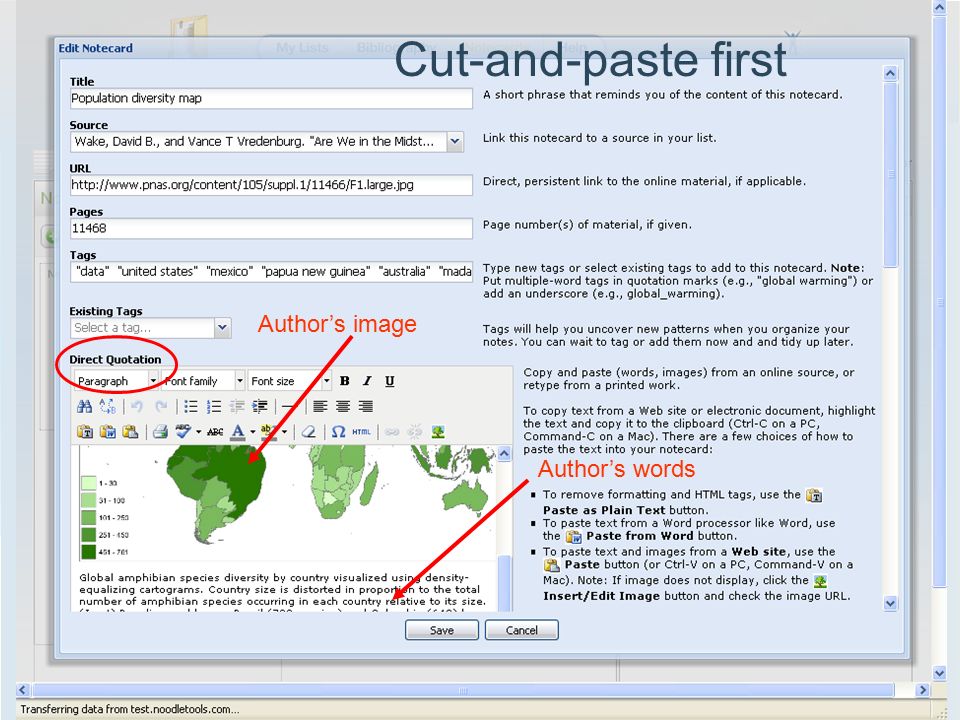This screenshot has height=720, width=960.
Task: Click the Outdent icon
Action: pyautogui.click(x=237, y=406)
